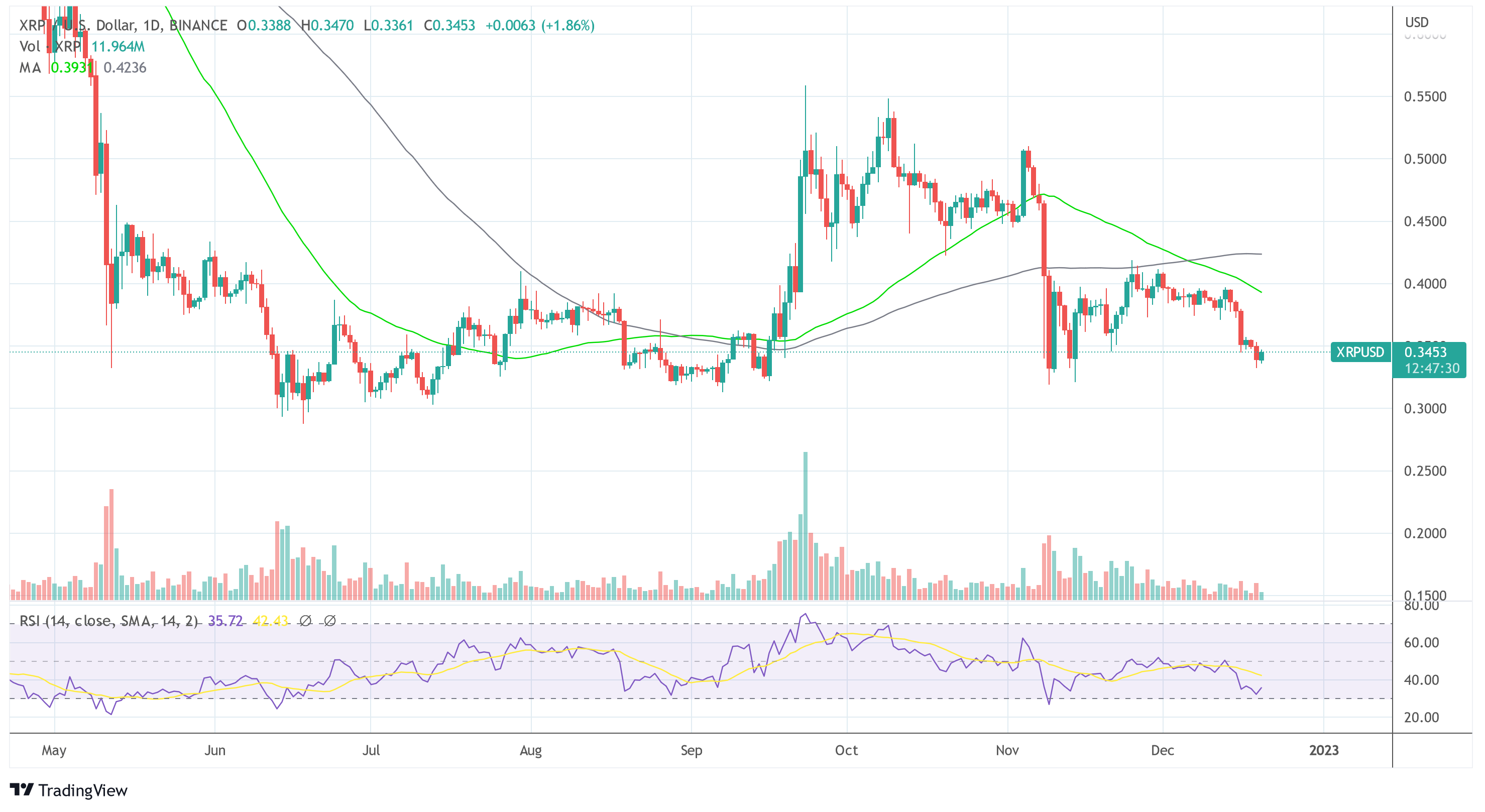
Task: Click the Jul label on time axis
Action: click(x=371, y=751)
